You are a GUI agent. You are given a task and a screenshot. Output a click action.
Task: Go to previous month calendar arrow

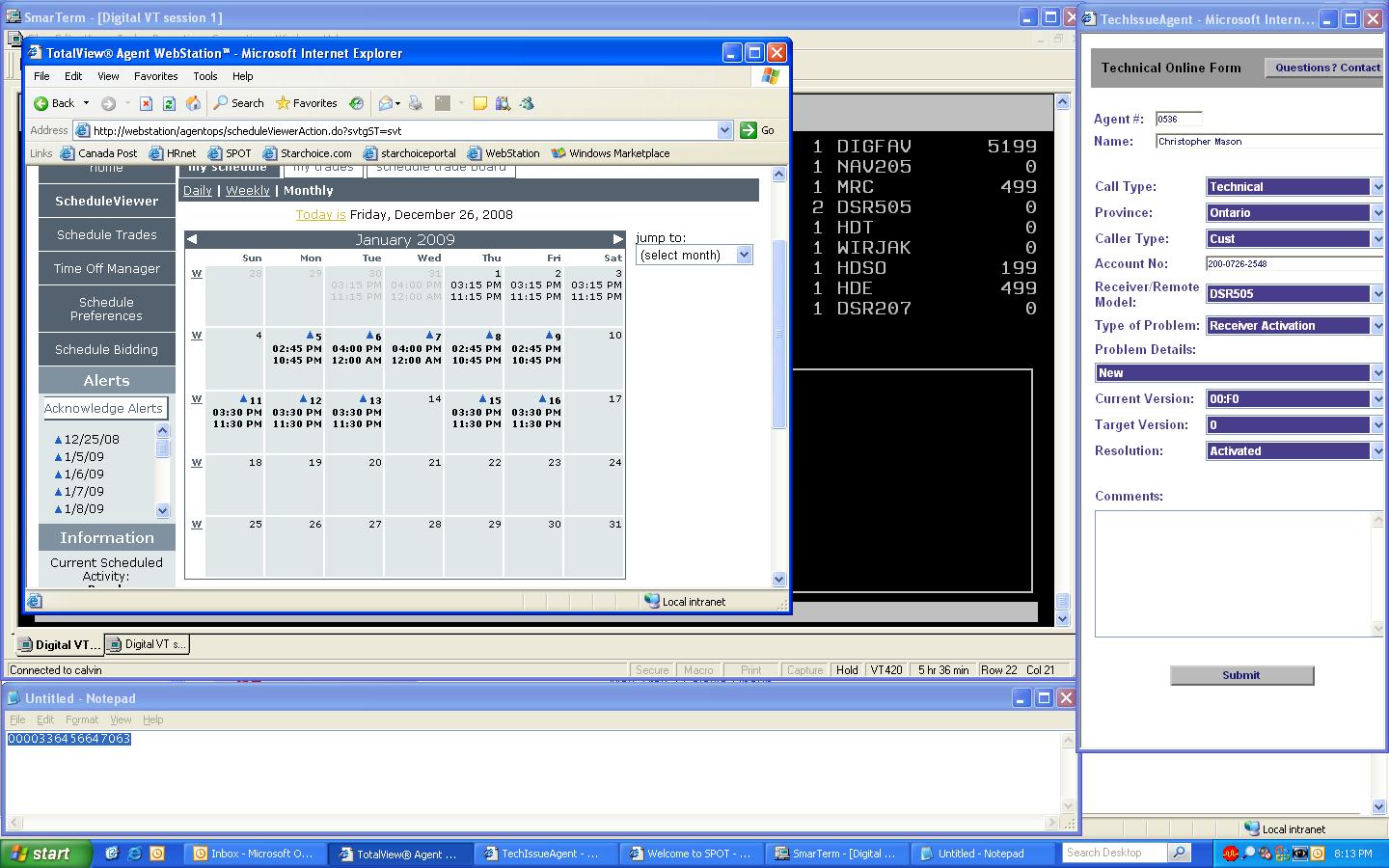coord(192,239)
